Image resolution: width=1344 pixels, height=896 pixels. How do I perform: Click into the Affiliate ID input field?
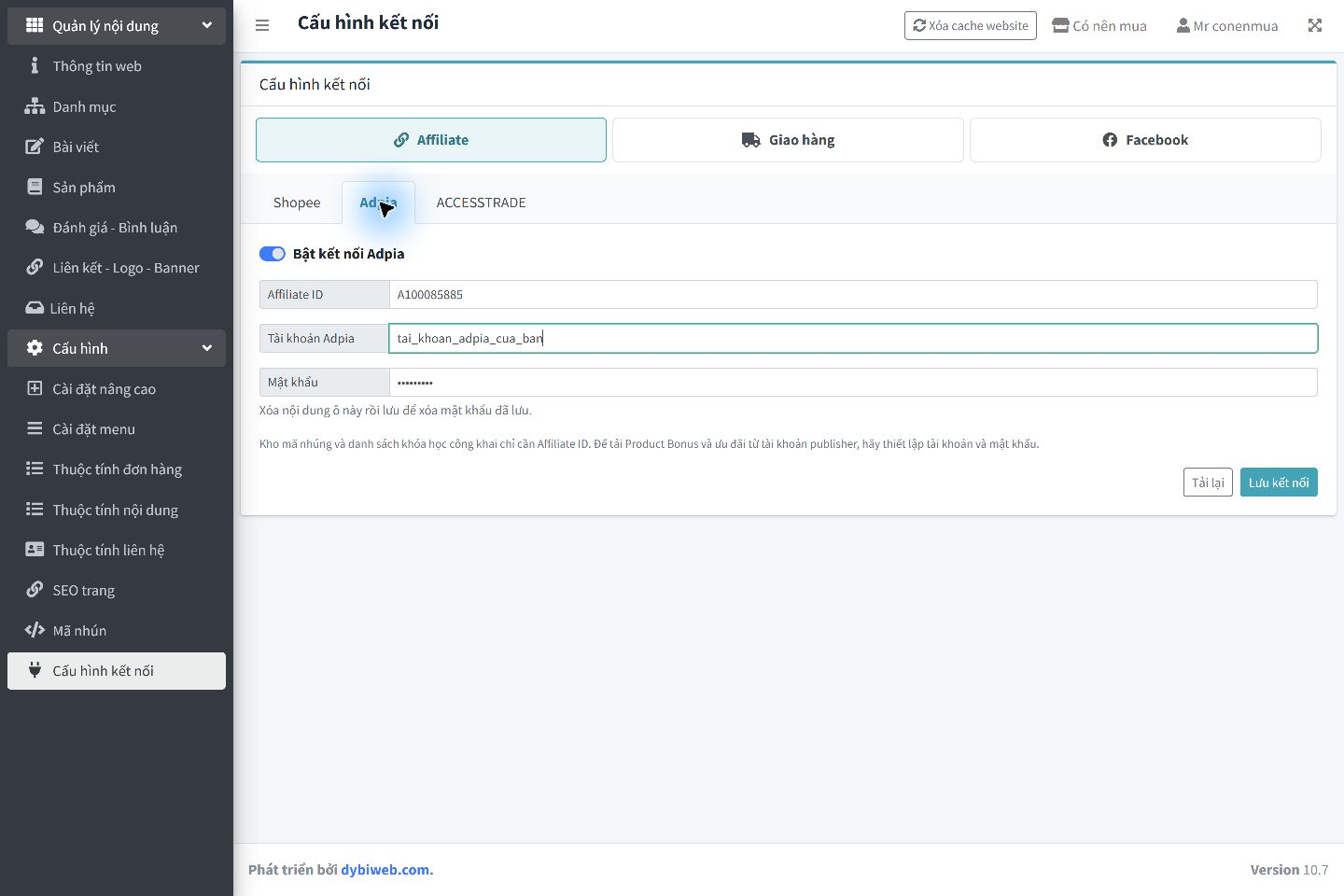tap(853, 294)
